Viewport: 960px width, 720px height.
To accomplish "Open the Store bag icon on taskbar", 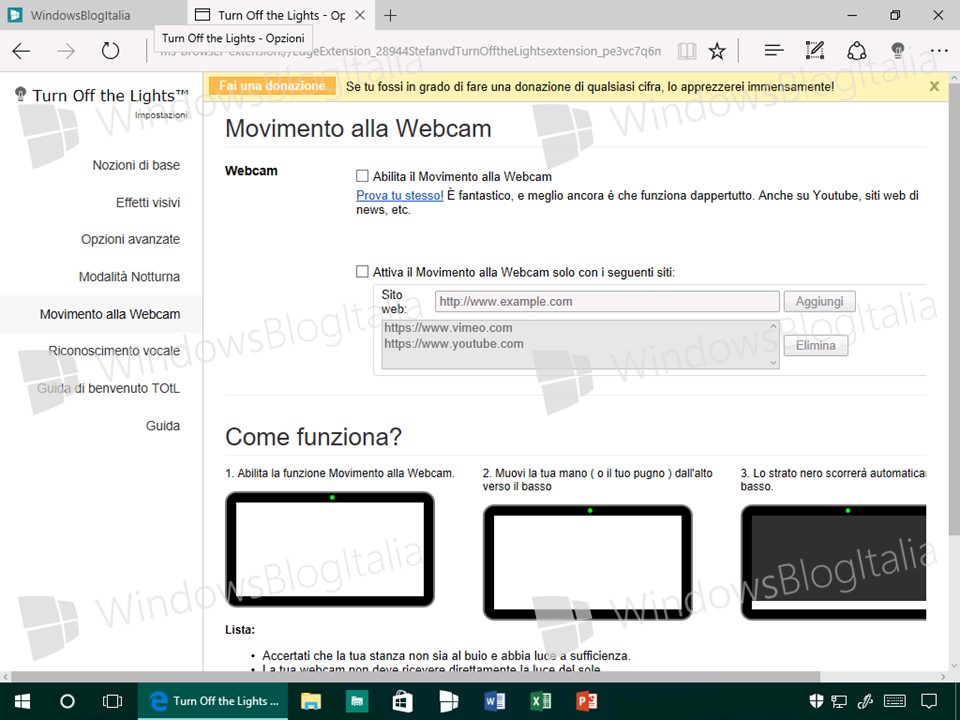I will 402,701.
